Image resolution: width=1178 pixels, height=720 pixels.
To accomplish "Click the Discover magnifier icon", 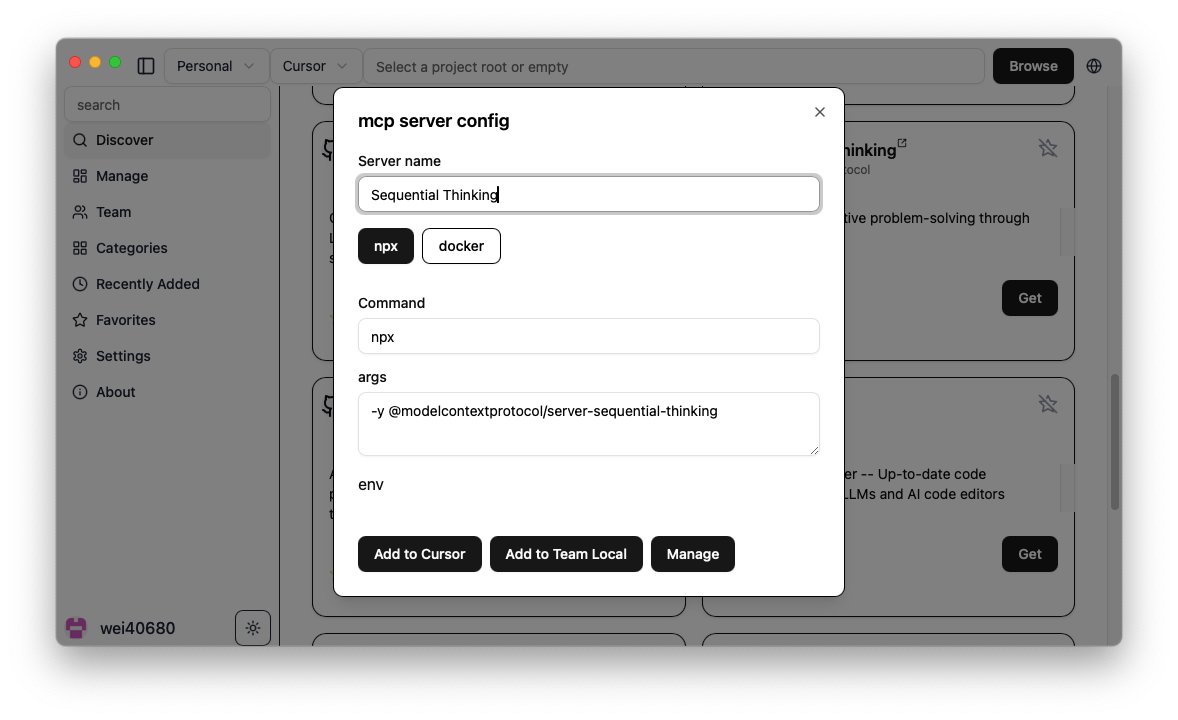I will pyautogui.click(x=80, y=140).
